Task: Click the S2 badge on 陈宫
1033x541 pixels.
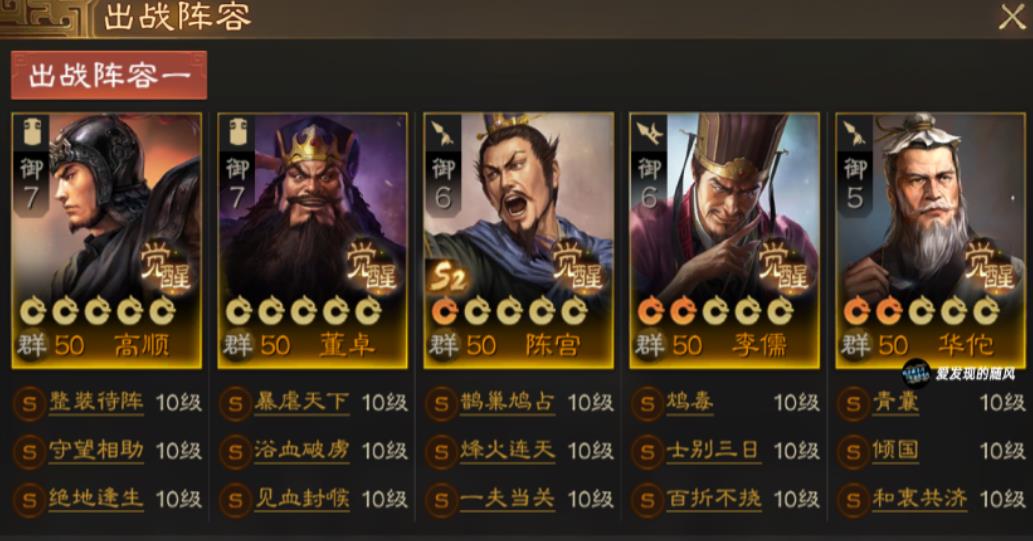Action: [x=447, y=277]
